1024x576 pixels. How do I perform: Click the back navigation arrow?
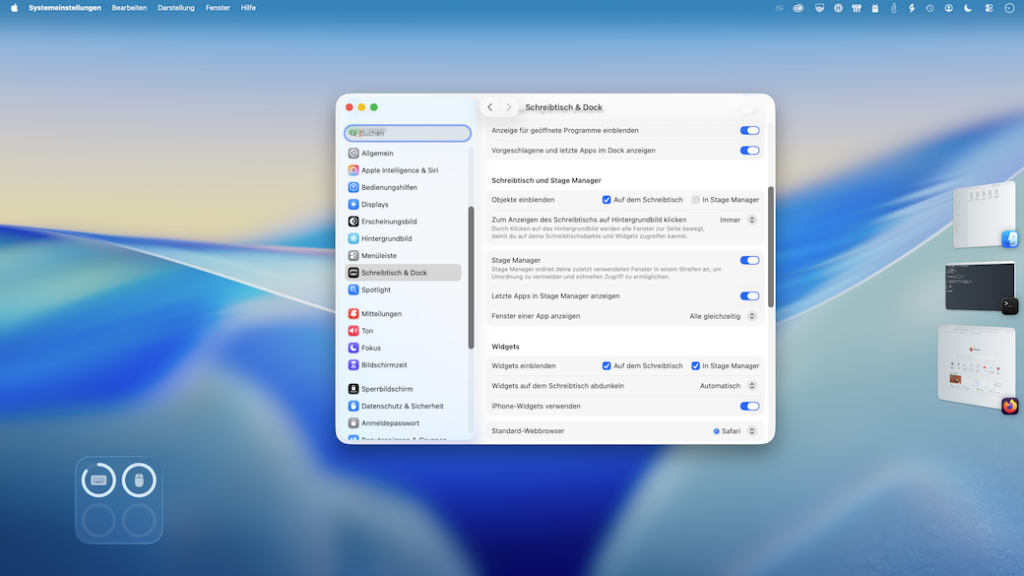[489, 106]
